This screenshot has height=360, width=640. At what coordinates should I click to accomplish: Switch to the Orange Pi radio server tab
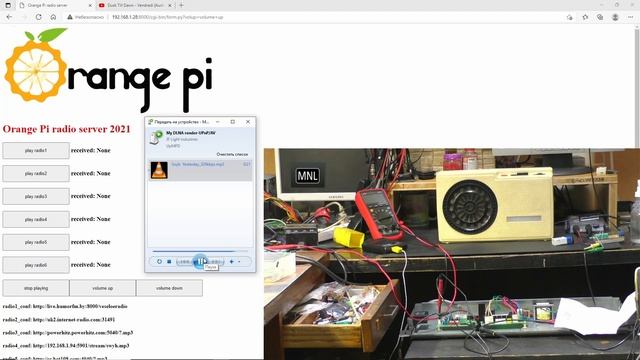(55, 5)
